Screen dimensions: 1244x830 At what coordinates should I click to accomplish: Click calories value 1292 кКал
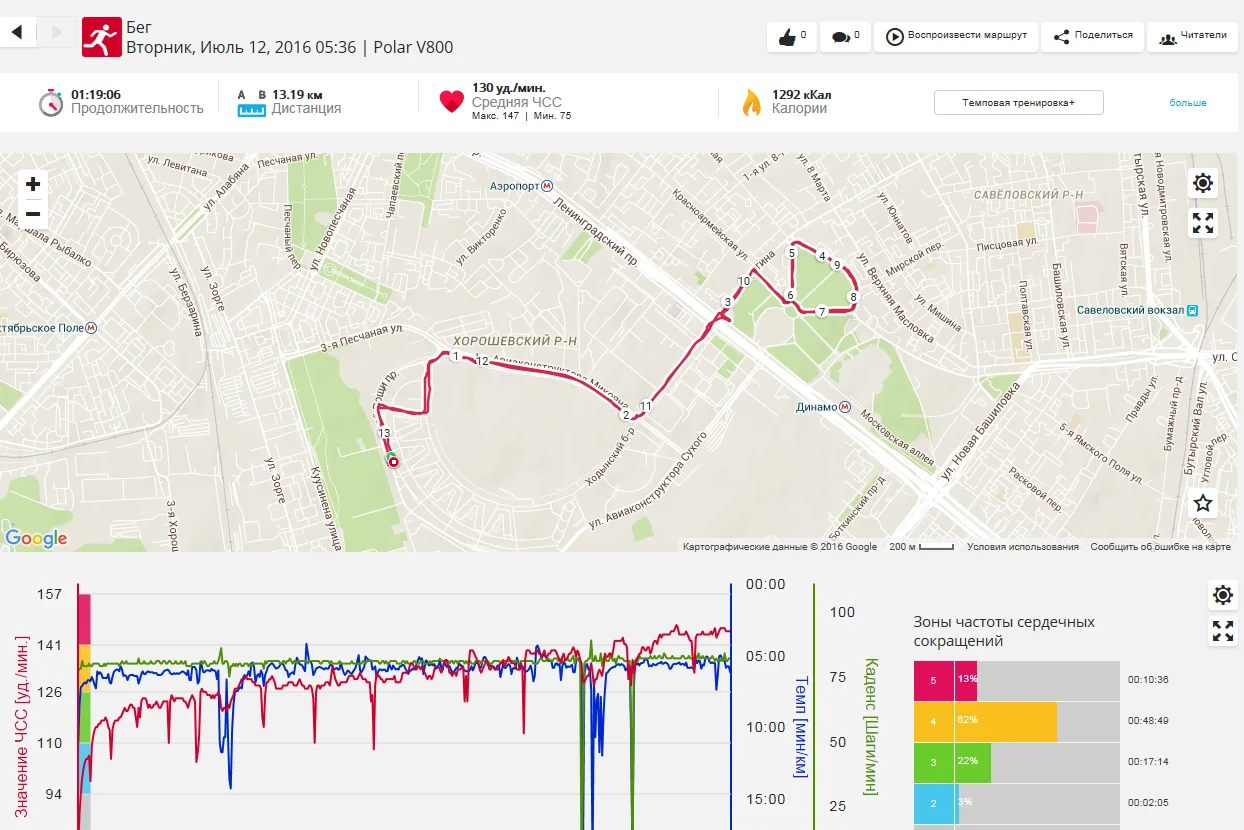(802, 95)
